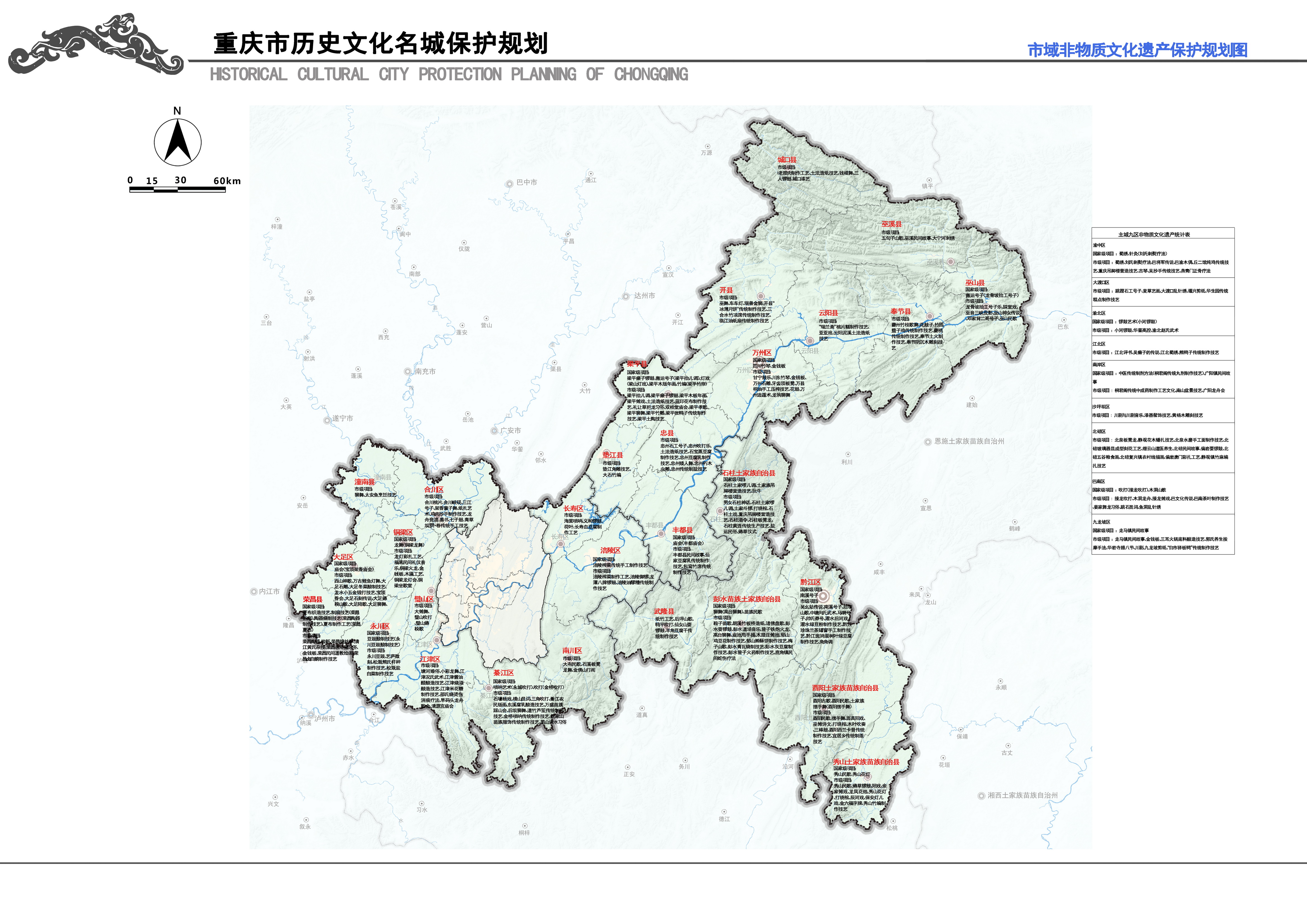Screen dimensions: 1307x924
Task: Click the 湘西土家族苗族自治州 marker circle
Action: (981, 796)
